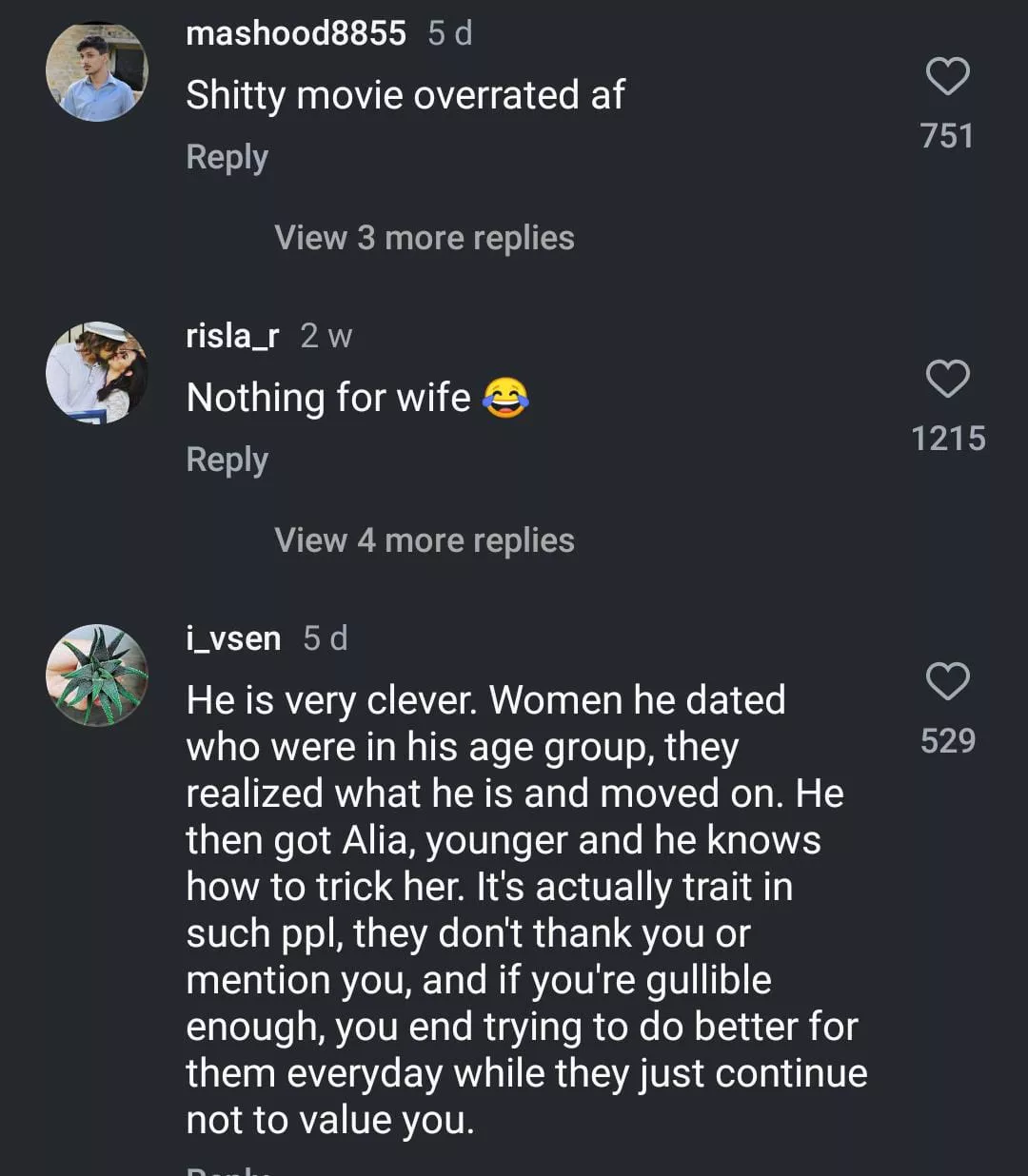Open the mashood8855 username link
The width and height of the screenshot is (1028, 1176).
point(296,33)
